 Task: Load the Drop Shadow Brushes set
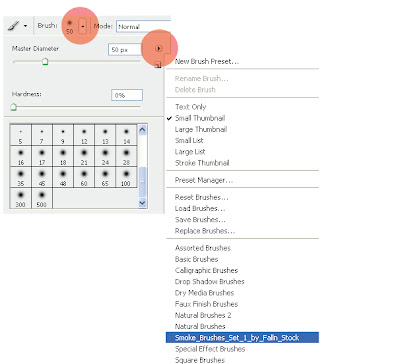coord(209,282)
